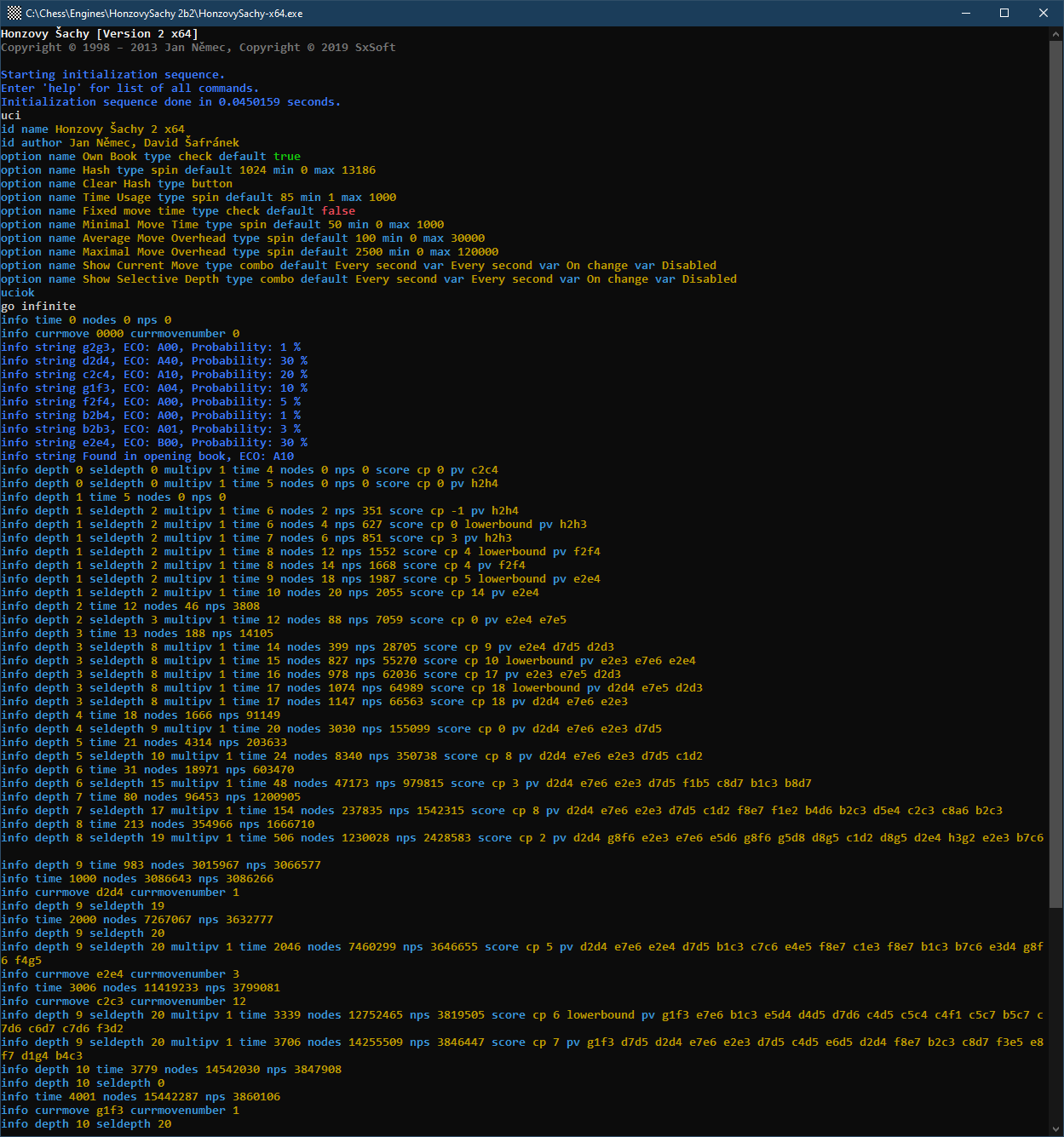Image resolution: width=1064 pixels, height=1137 pixels.
Task: Click the 'id author Jan Němec, David Šafránek' line
Action: 120,143
